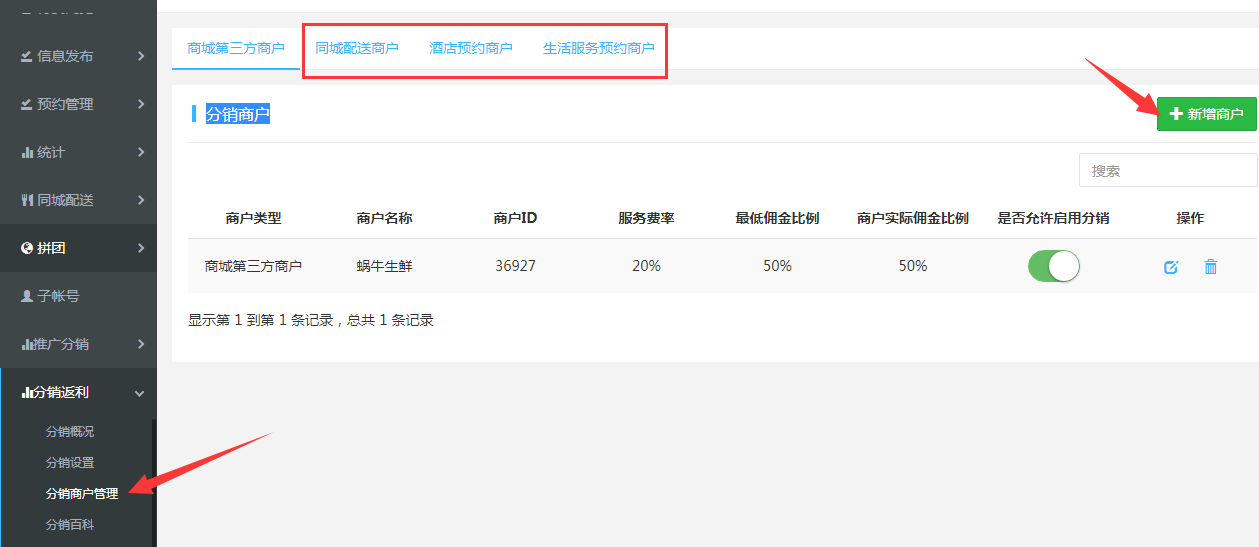Click the 推广分销 chart icon

27,344
